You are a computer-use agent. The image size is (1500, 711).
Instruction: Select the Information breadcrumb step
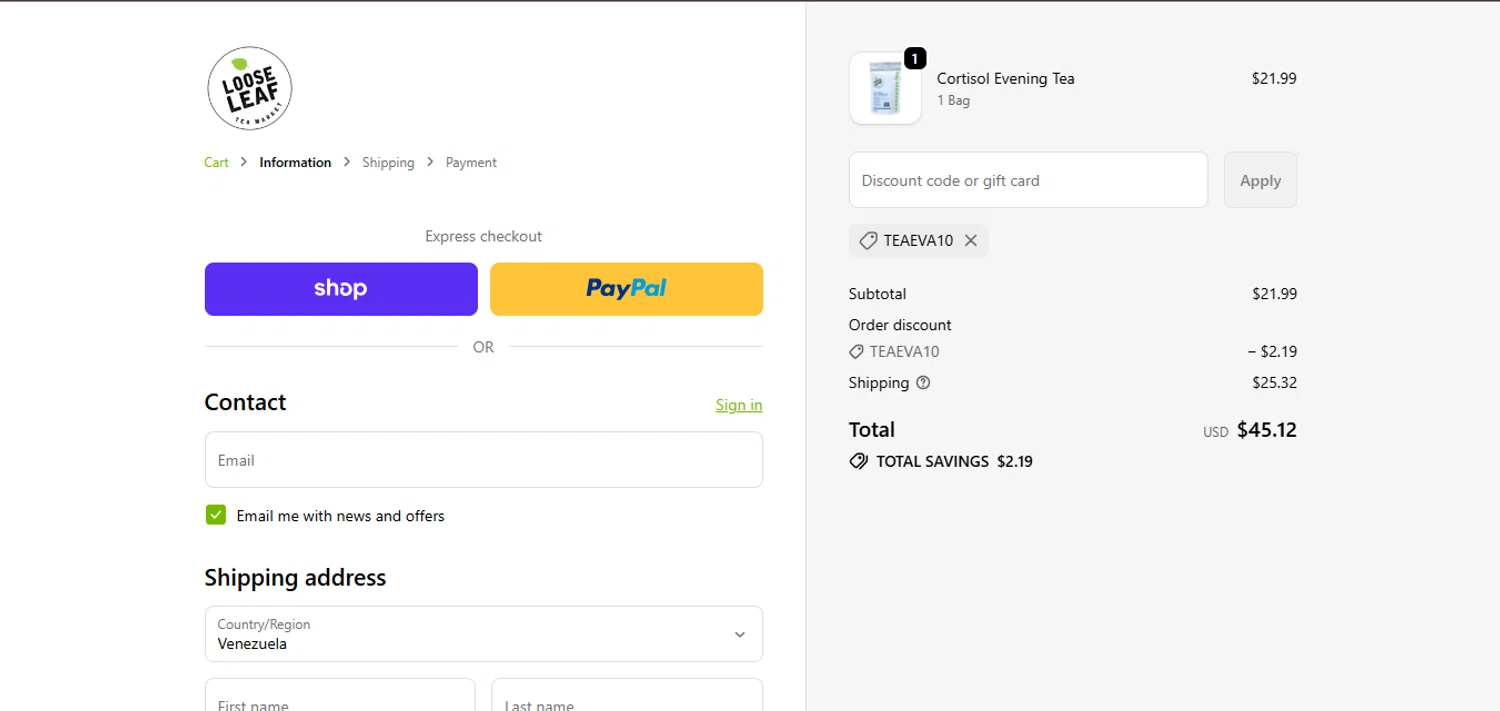tap(295, 162)
